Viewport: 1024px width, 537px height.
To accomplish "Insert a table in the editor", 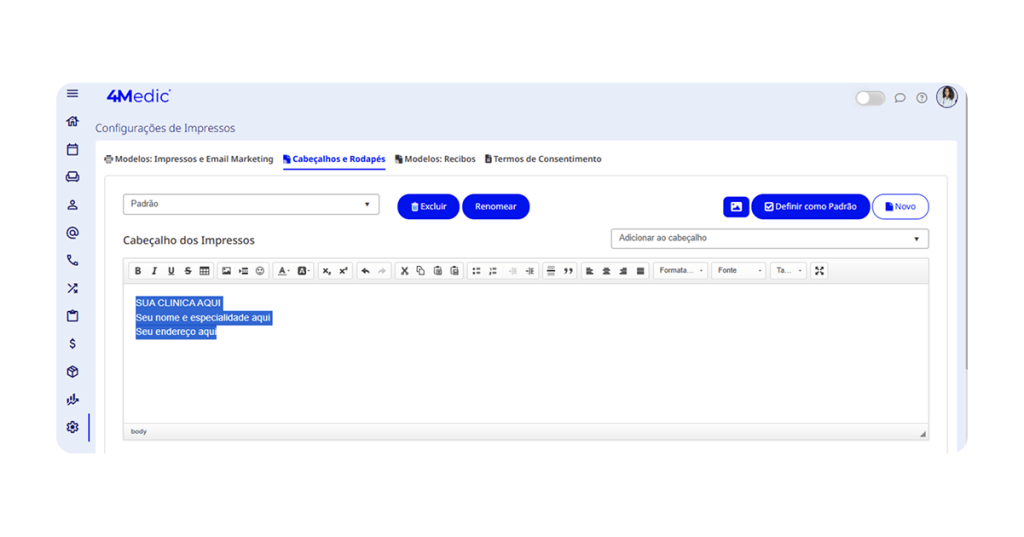I will [204, 271].
